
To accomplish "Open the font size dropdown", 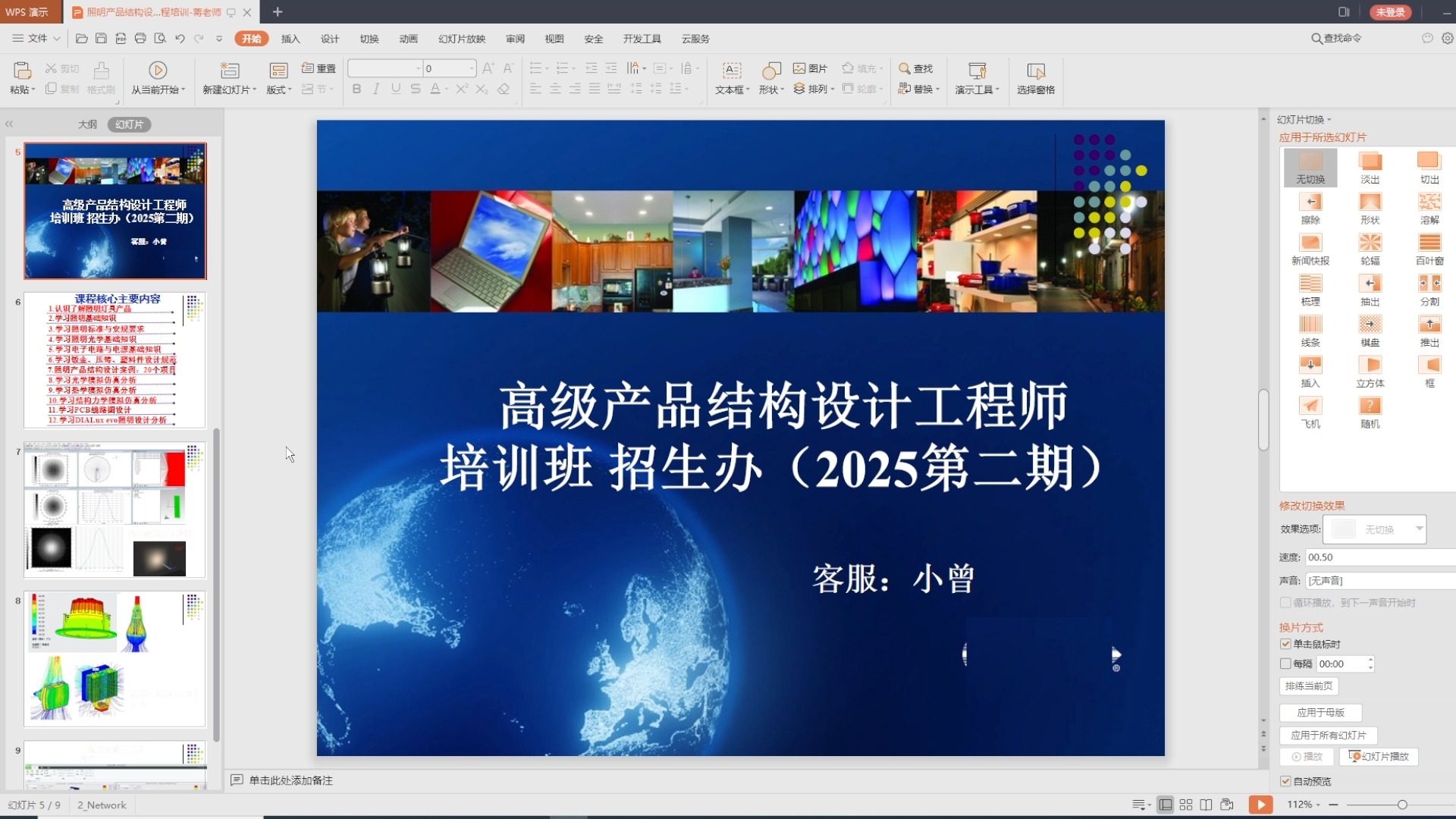I will [x=472, y=69].
